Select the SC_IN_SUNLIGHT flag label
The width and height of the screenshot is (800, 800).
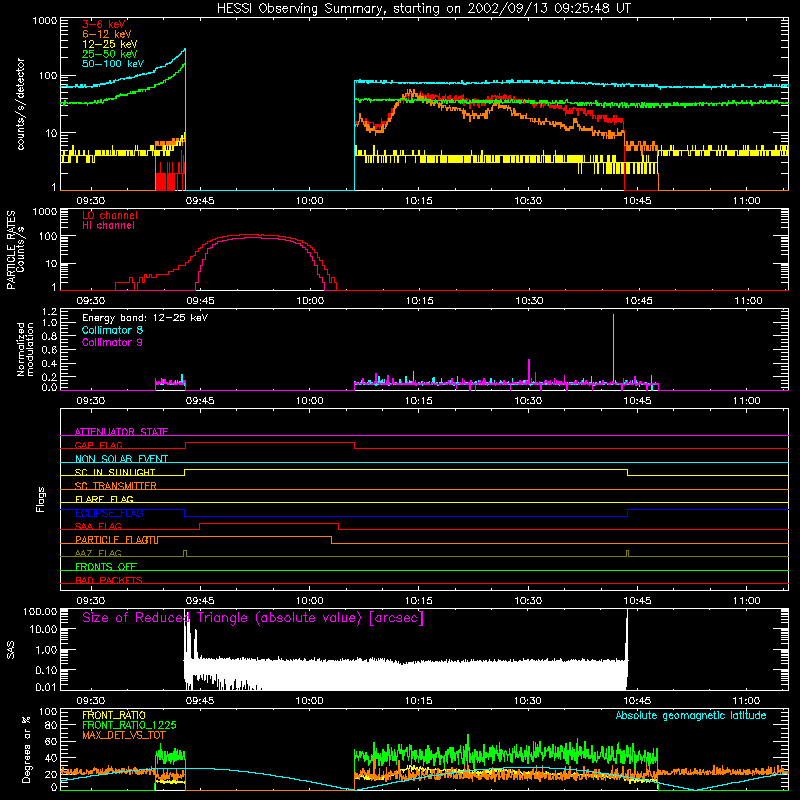[x=115, y=472]
